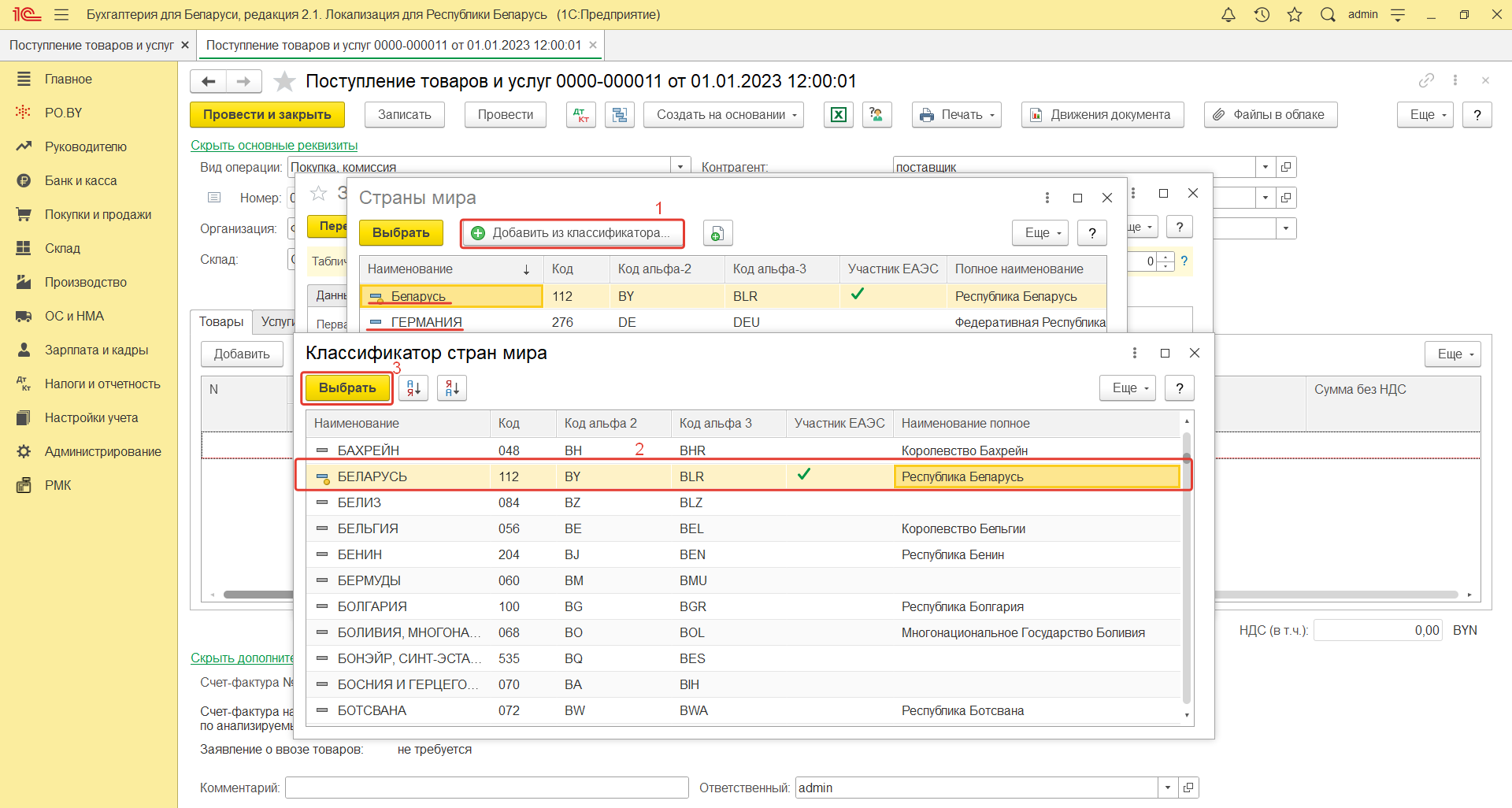Image resolution: width=1512 pixels, height=808 pixels.
Task: Open the Ответственный field dropdown arrow
Action: click(1168, 788)
